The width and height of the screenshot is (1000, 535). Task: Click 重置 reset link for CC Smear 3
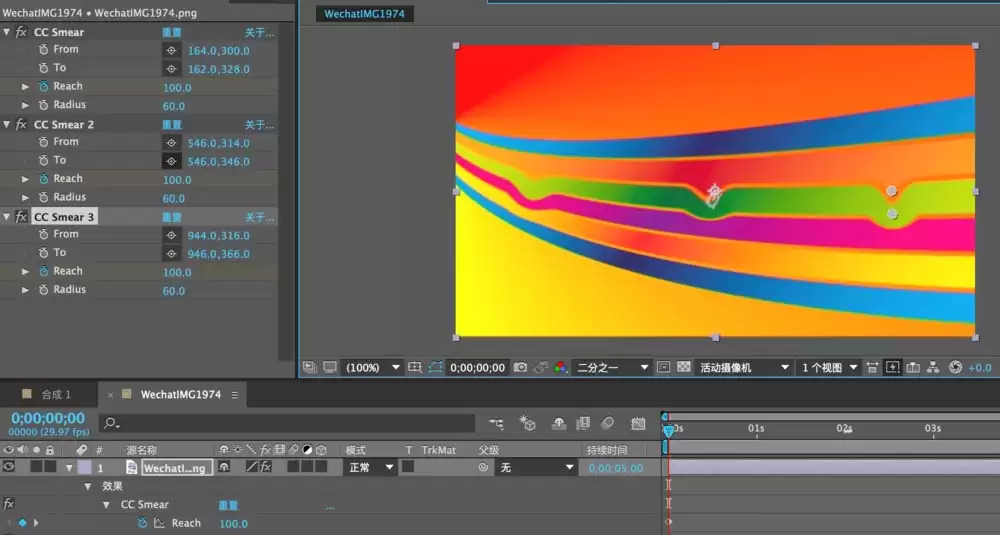pos(172,217)
